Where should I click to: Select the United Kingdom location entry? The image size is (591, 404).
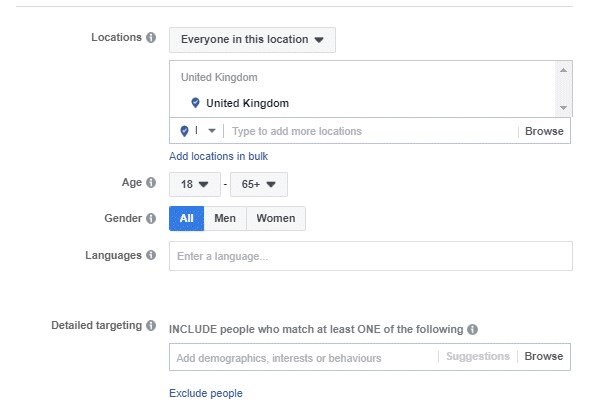click(x=247, y=103)
